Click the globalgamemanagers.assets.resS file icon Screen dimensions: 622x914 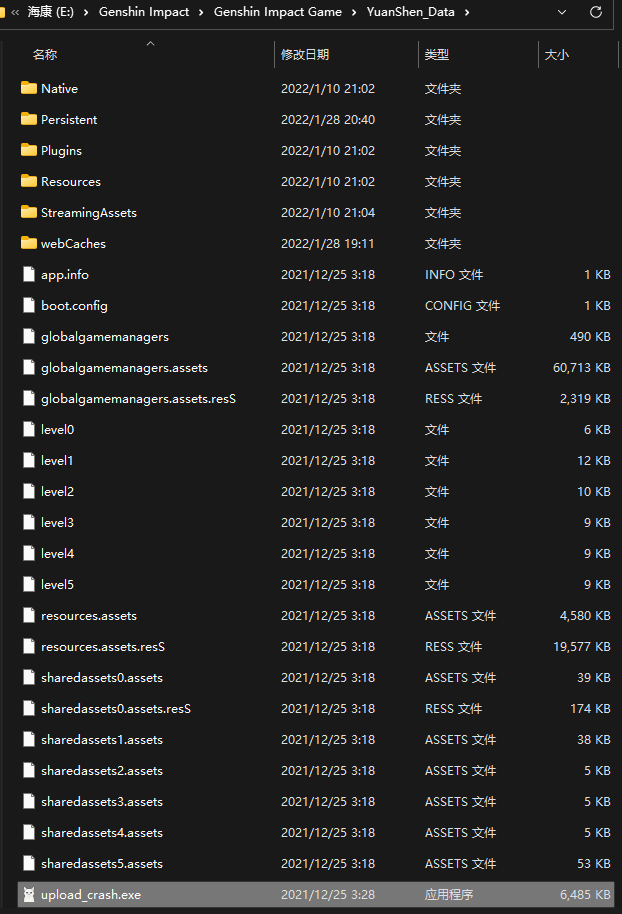point(29,398)
